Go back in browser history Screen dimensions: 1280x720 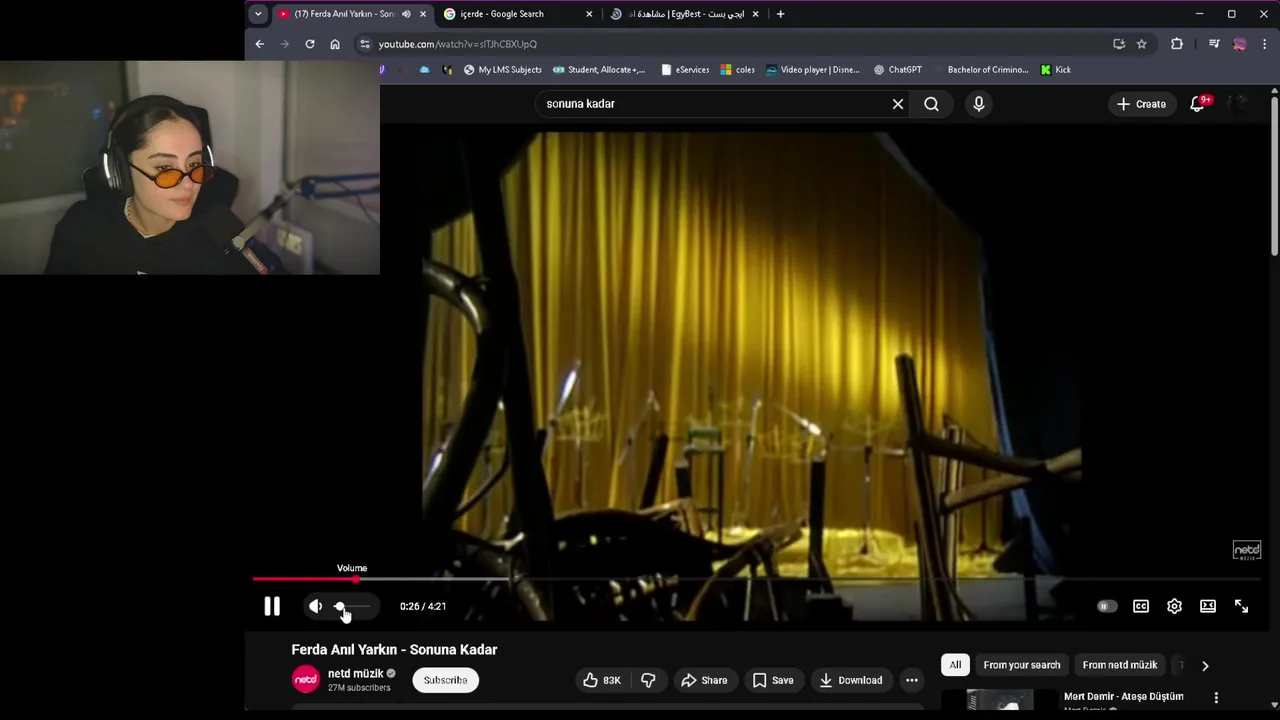(260, 44)
